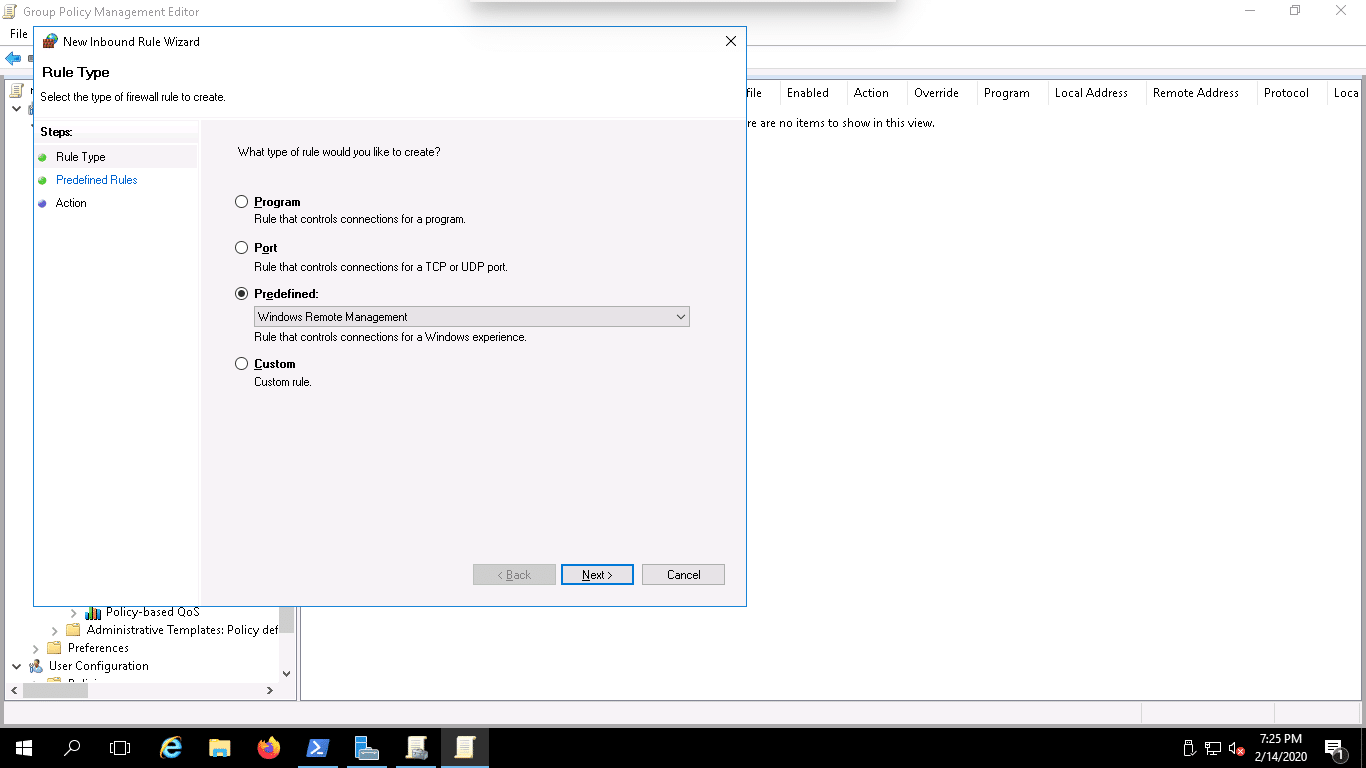The width and height of the screenshot is (1366, 768).
Task: Go to the Predefined Rules wizard step
Action: 97,180
